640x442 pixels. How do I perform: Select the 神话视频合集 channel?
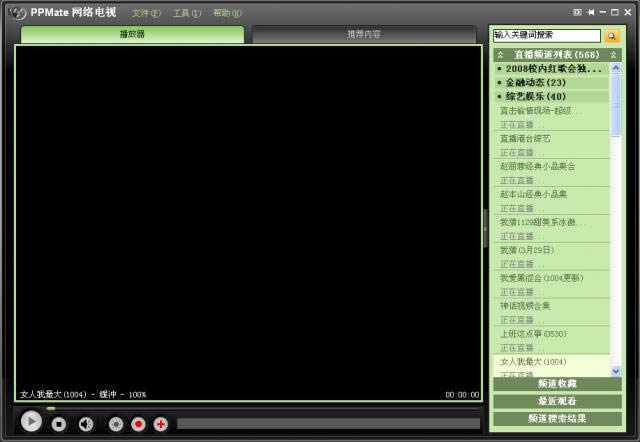[x=552, y=312]
